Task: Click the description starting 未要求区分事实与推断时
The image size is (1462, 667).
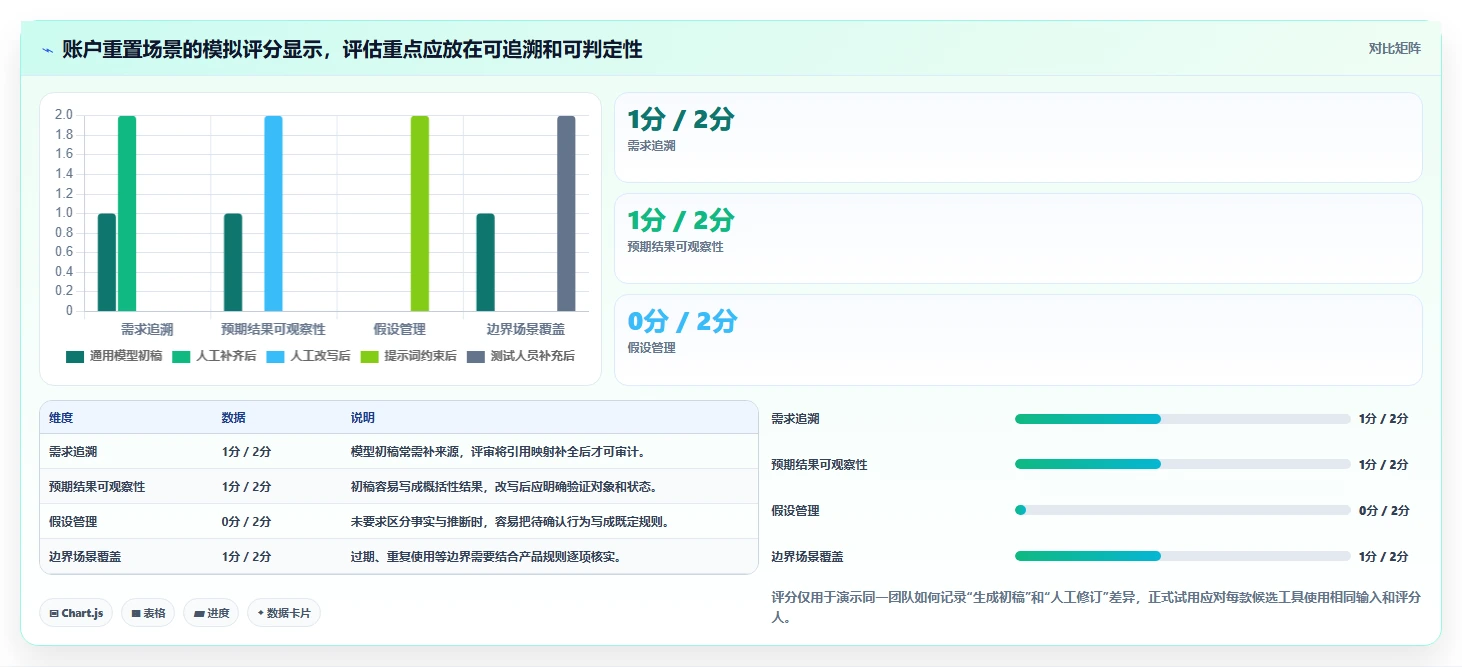Action: [x=510, y=522]
